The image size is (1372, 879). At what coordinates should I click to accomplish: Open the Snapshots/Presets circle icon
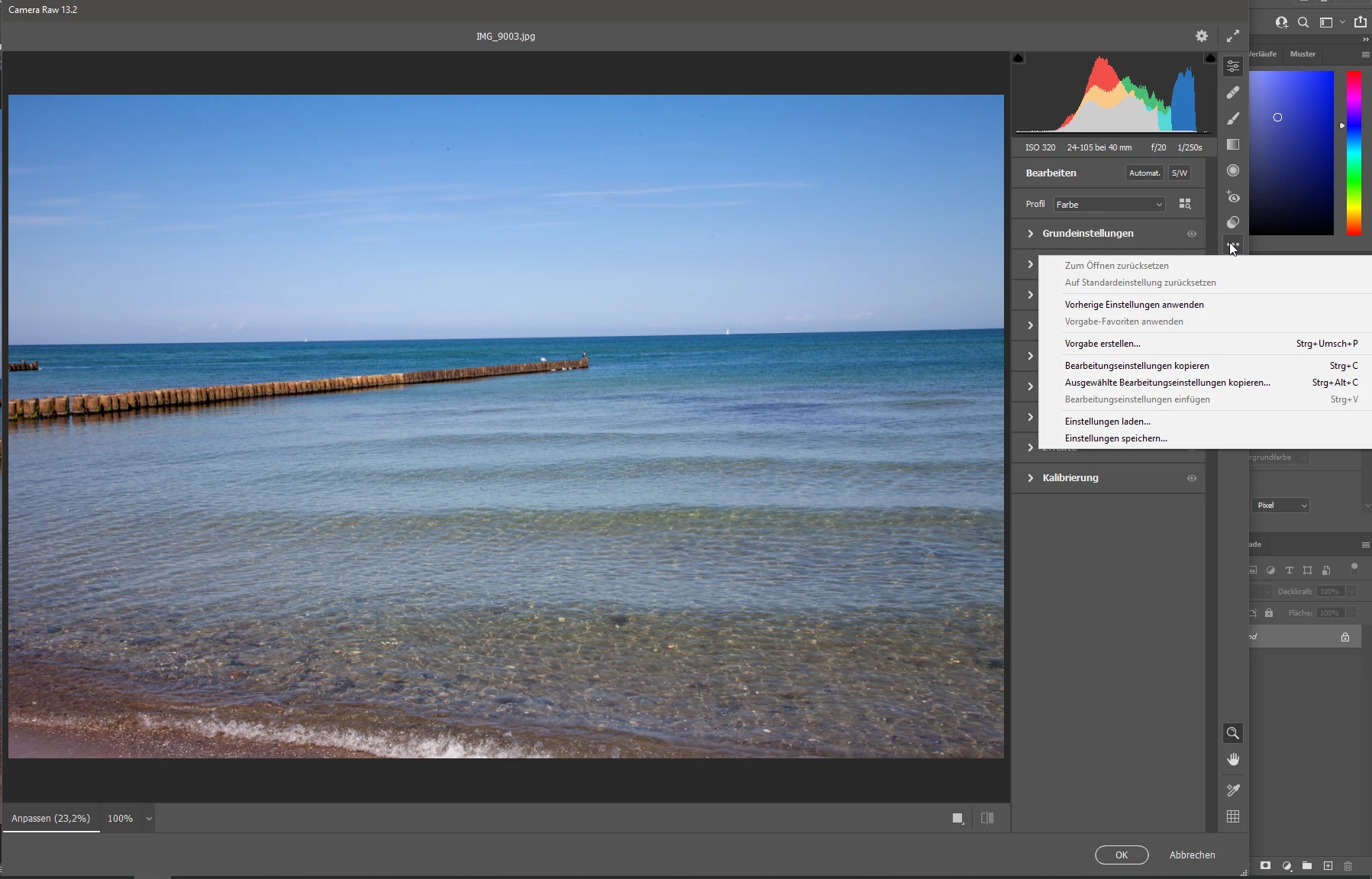[x=1233, y=222]
